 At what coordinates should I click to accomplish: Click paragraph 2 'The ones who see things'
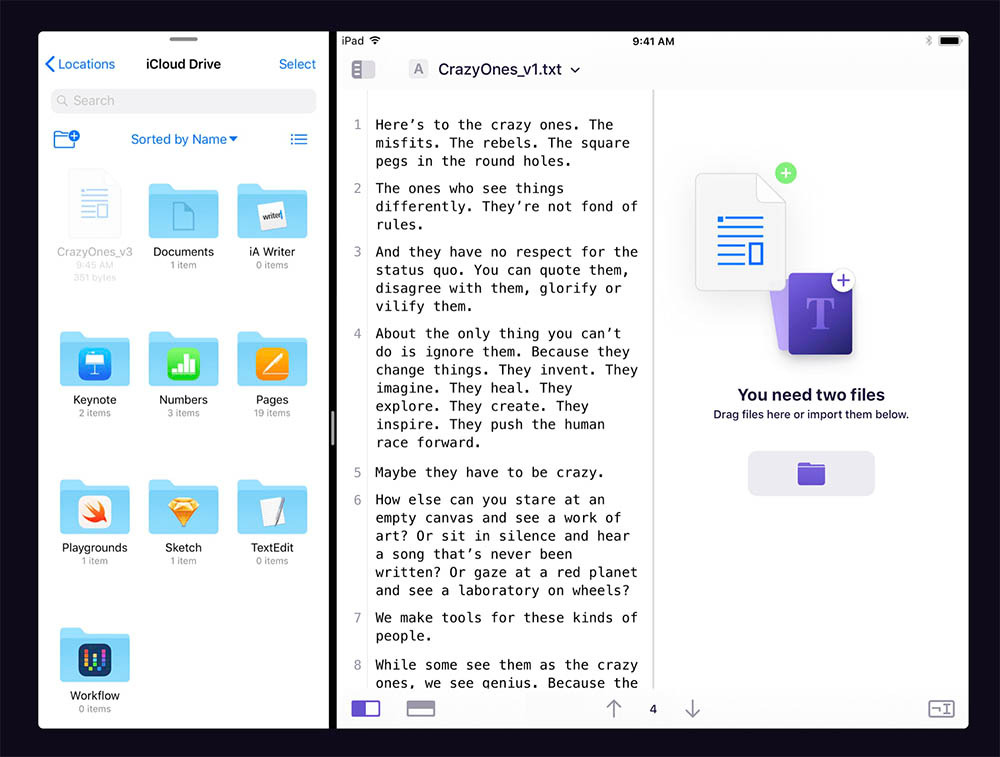[506, 207]
